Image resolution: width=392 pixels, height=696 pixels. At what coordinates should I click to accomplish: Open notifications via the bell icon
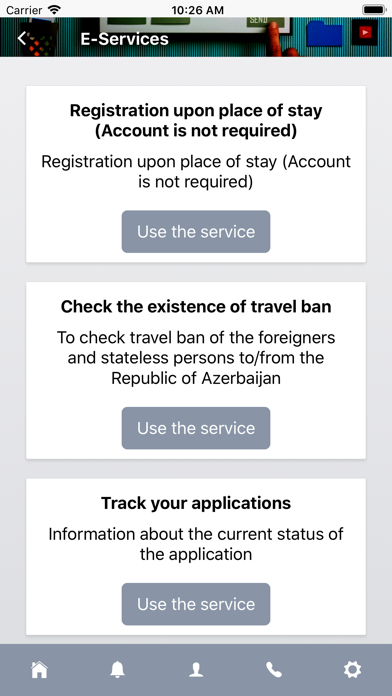(118, 669)
